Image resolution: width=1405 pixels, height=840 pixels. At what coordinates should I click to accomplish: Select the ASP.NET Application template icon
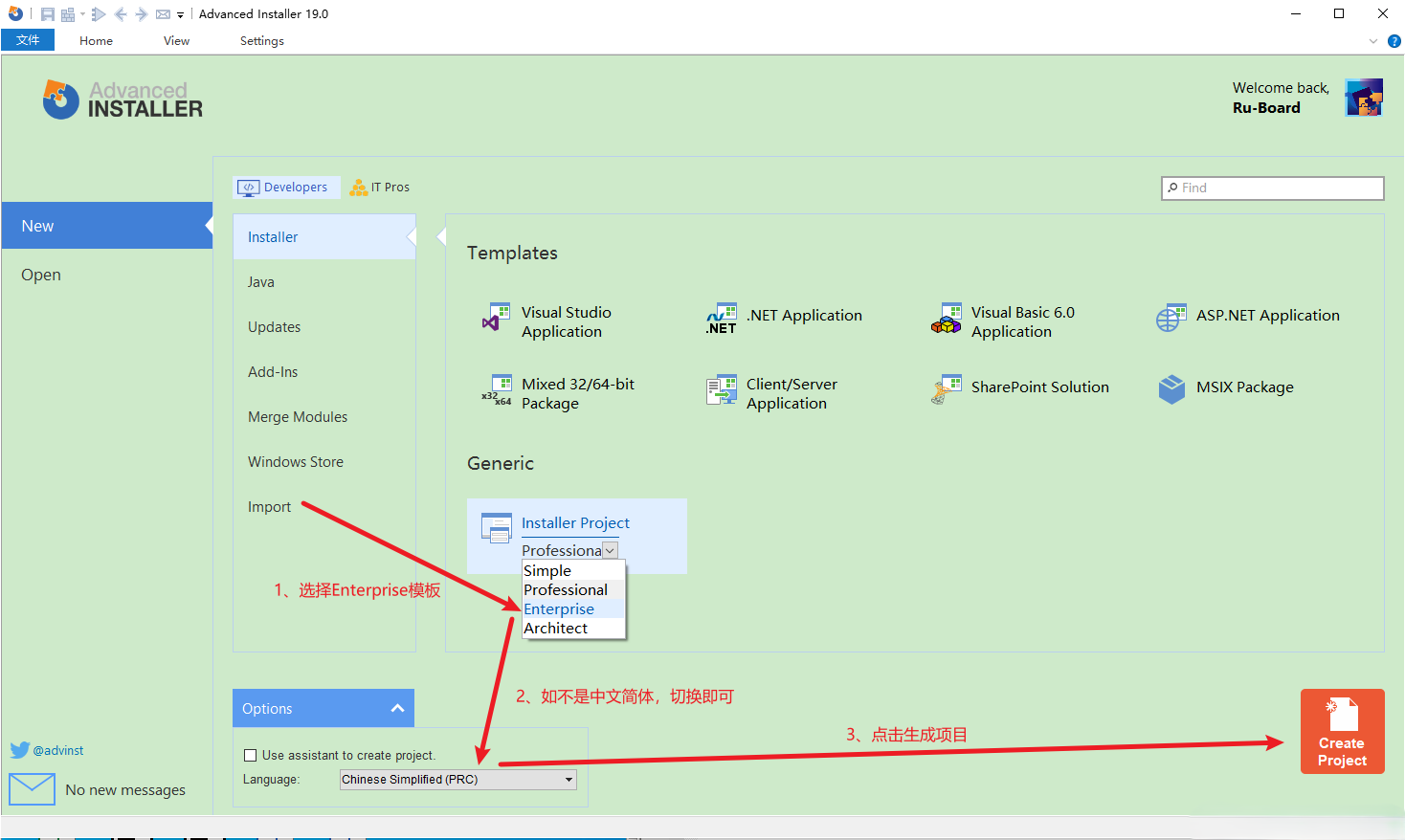pyautogui.click(x=1171, y=319)
